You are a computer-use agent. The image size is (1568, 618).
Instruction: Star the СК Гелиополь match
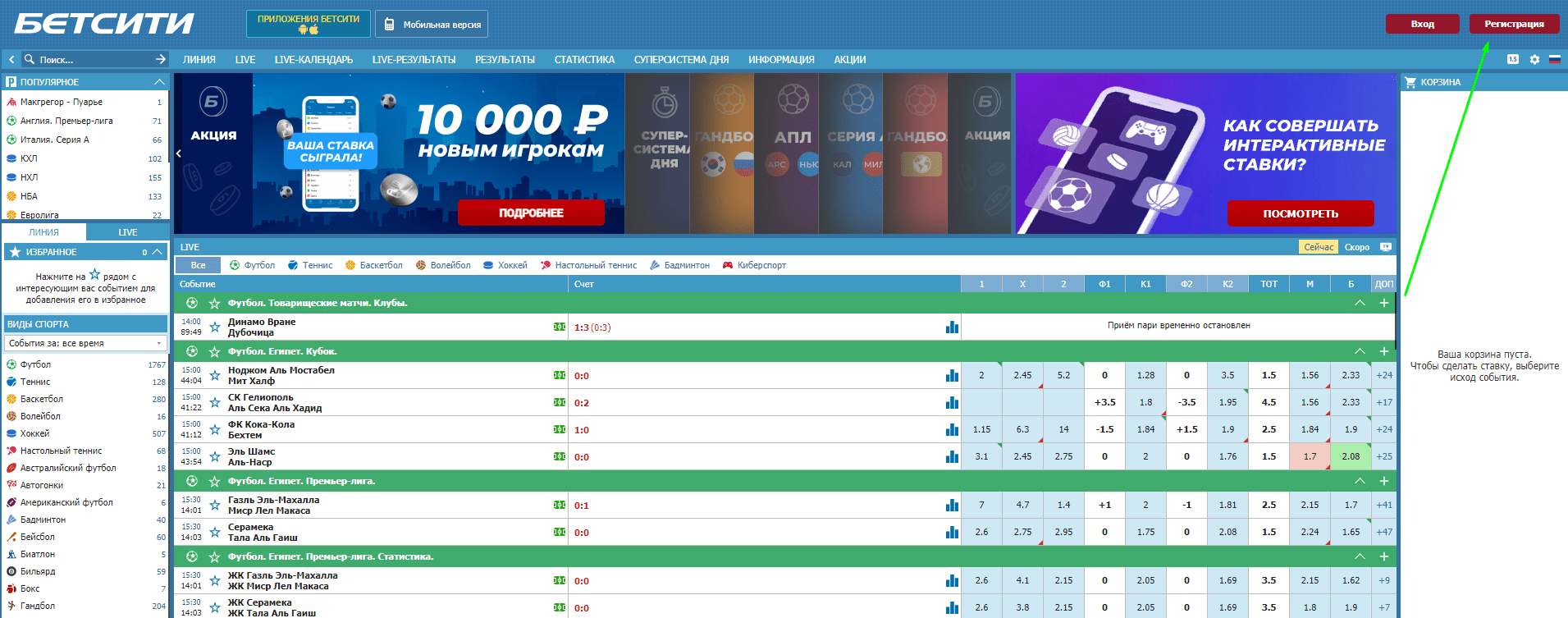[x=215, y=402]
